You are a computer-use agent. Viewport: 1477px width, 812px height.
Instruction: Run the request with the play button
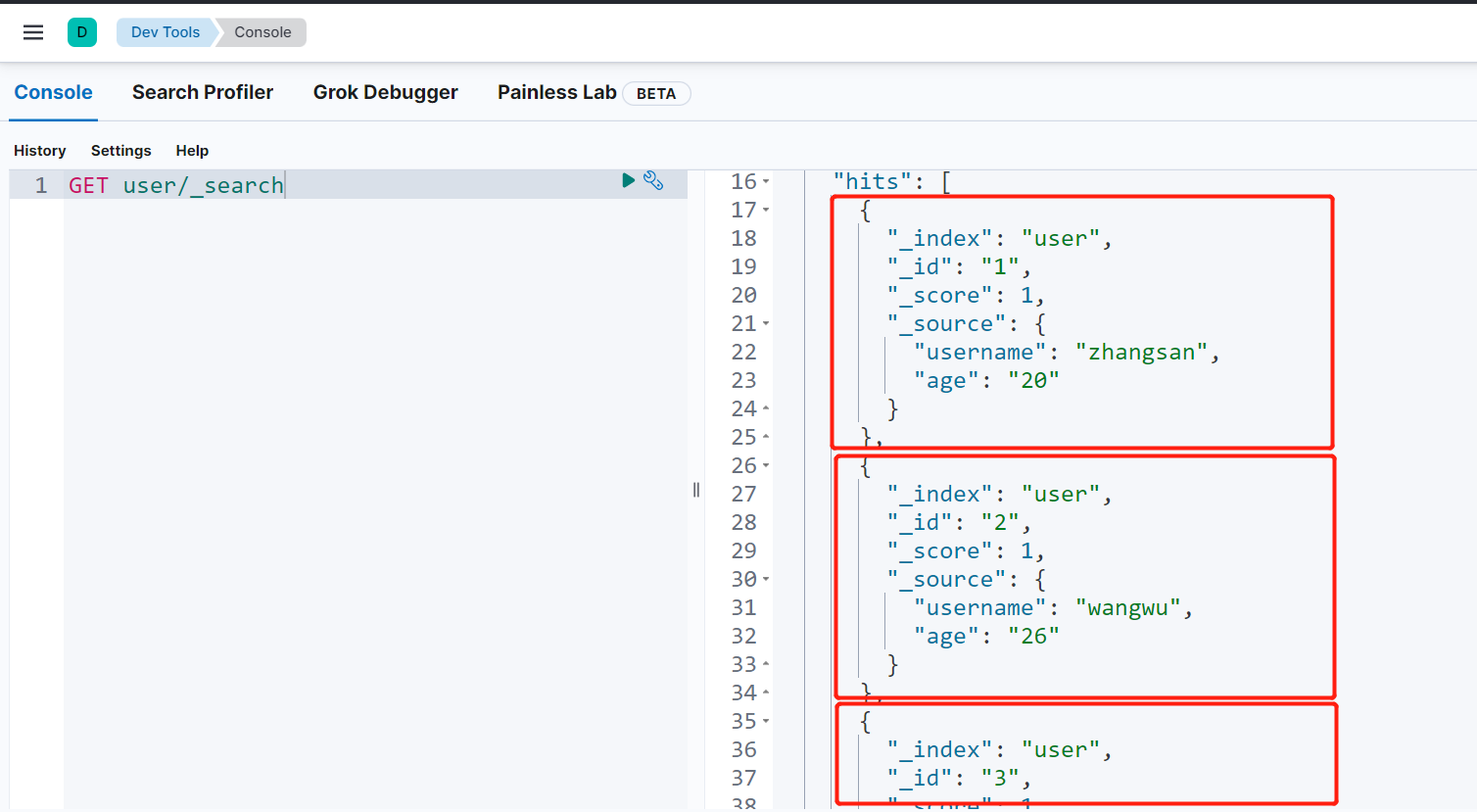(x=628, y=180)
